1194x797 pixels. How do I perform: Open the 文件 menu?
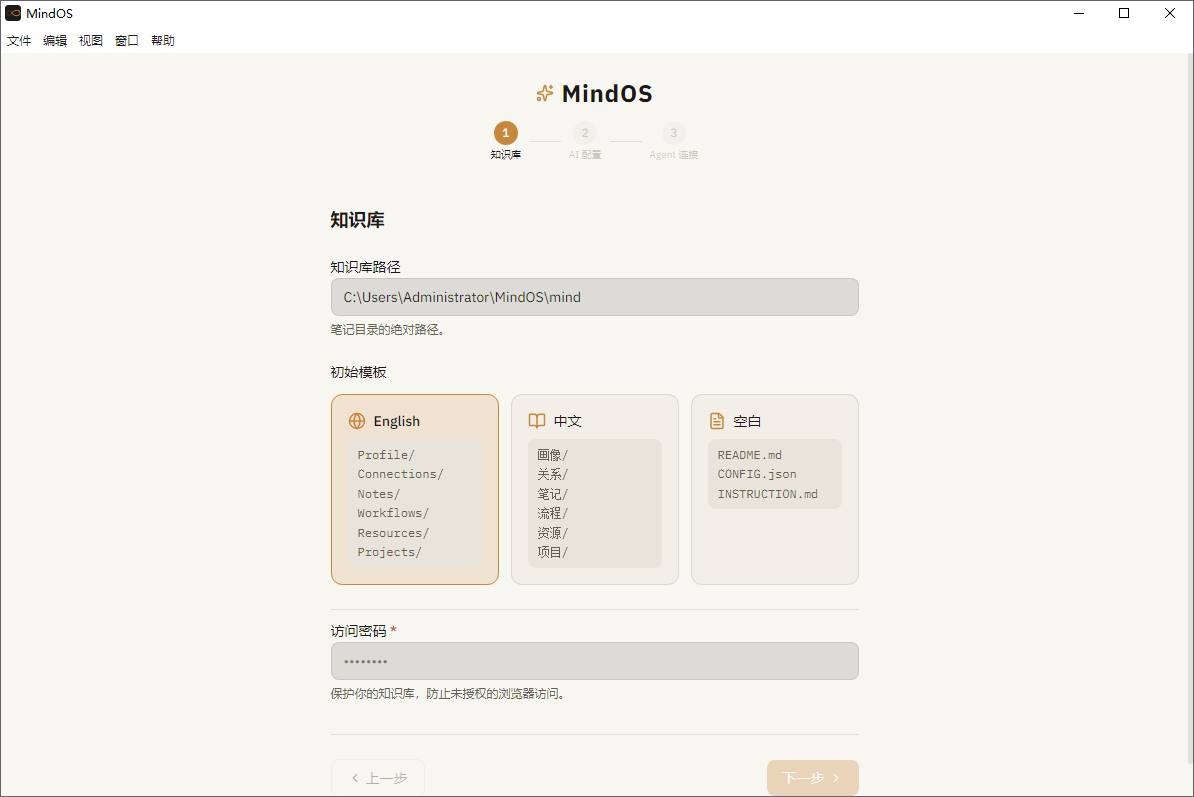pyautogui.click(x=18, y=40)
